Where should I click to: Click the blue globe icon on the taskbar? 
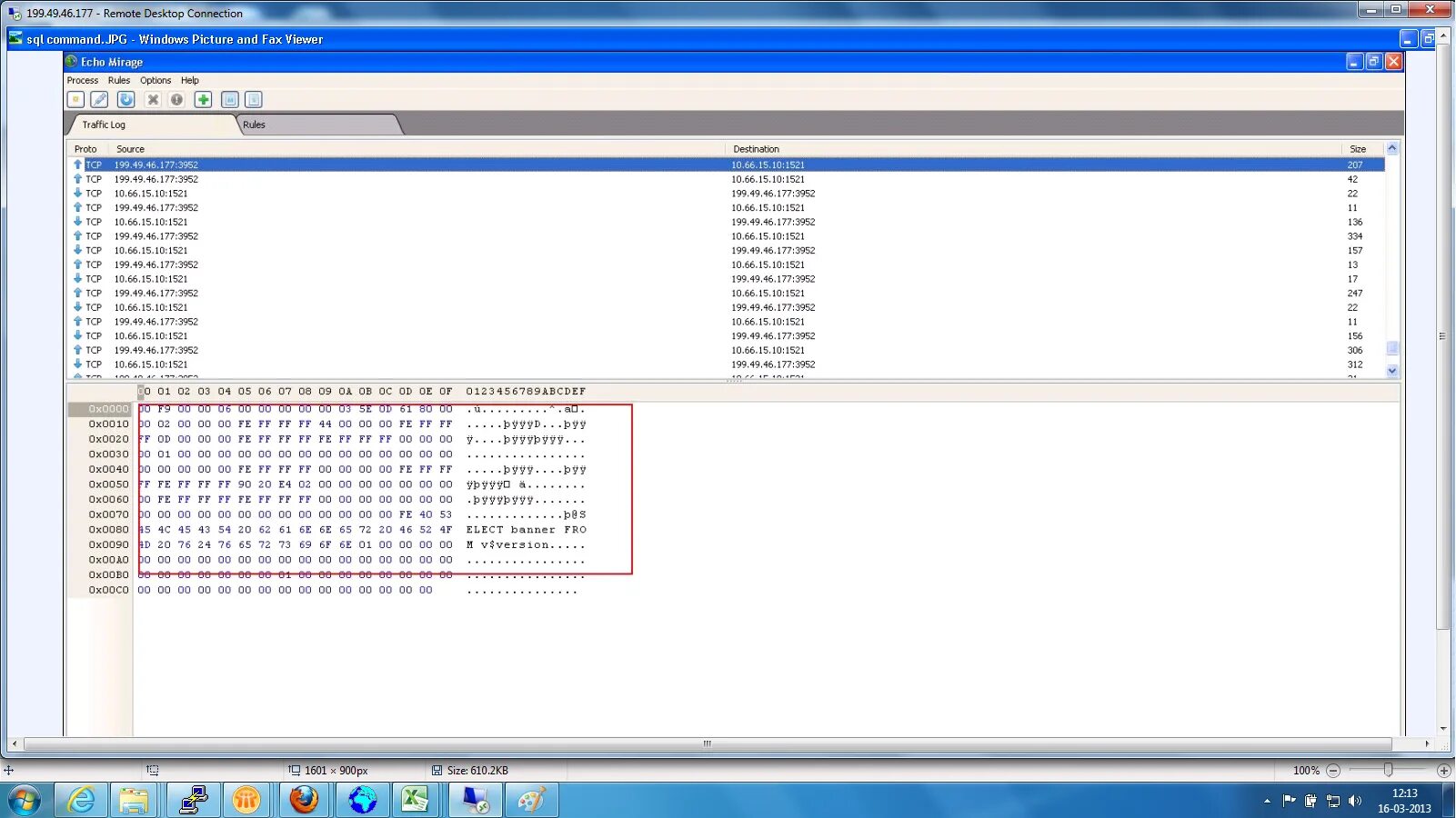362,801
